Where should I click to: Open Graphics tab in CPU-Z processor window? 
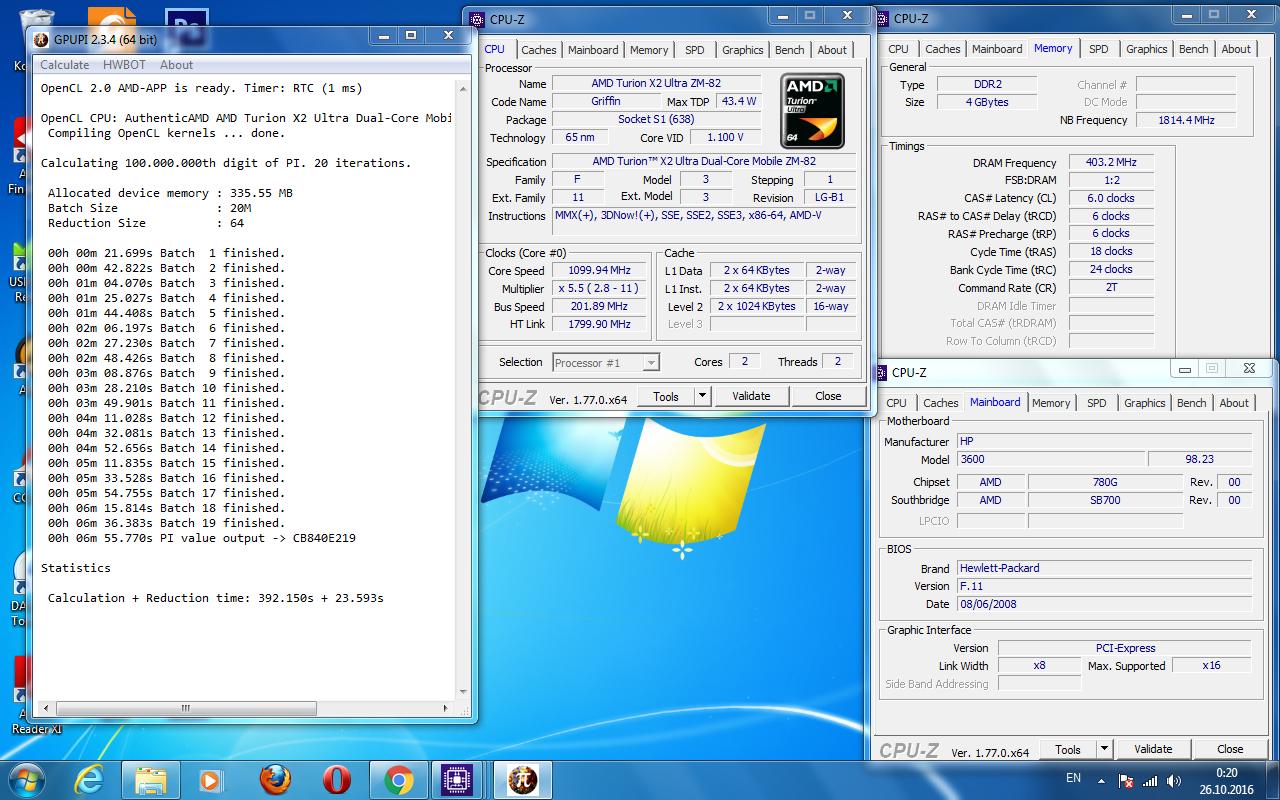pyautogui.click(x=742, y=50)
